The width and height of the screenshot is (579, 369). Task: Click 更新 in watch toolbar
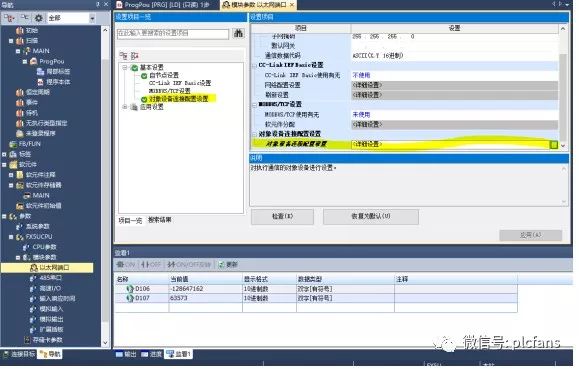pos(228,265)
